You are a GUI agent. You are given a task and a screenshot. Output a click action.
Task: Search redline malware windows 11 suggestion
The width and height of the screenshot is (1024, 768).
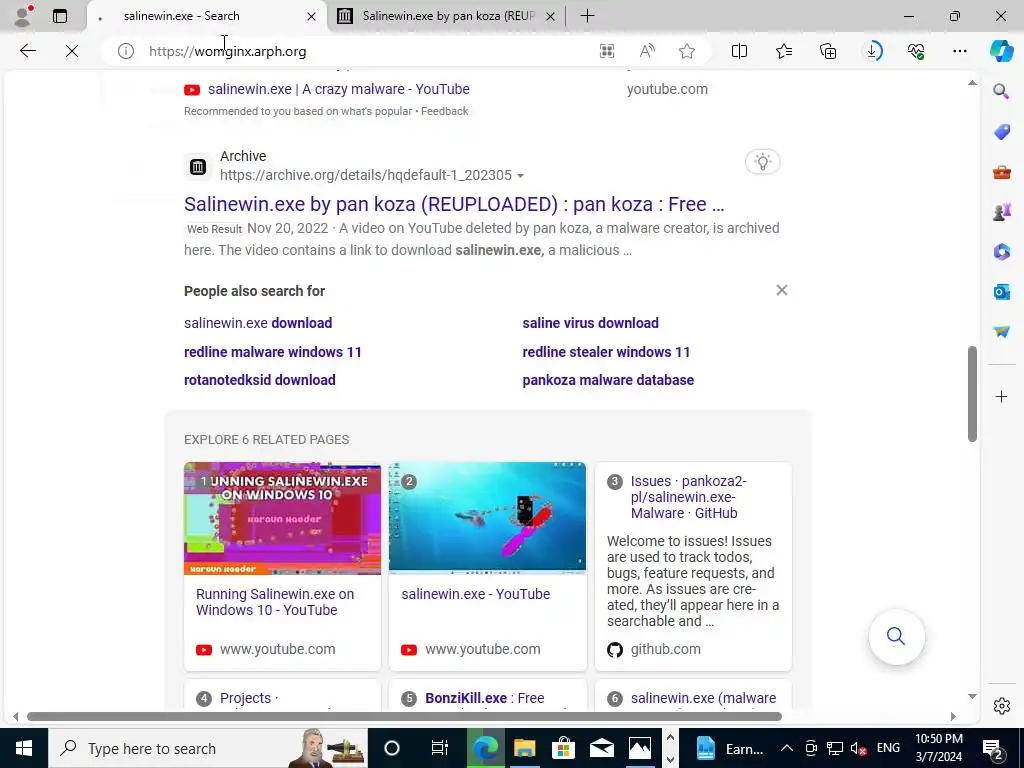click(x=272, y=351)
